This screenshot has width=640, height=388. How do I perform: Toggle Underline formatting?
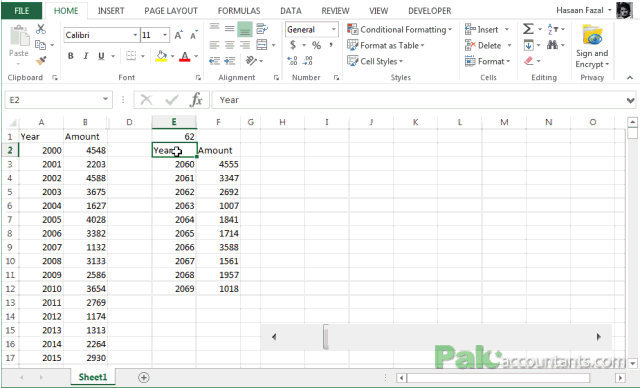tap(101, 56)
